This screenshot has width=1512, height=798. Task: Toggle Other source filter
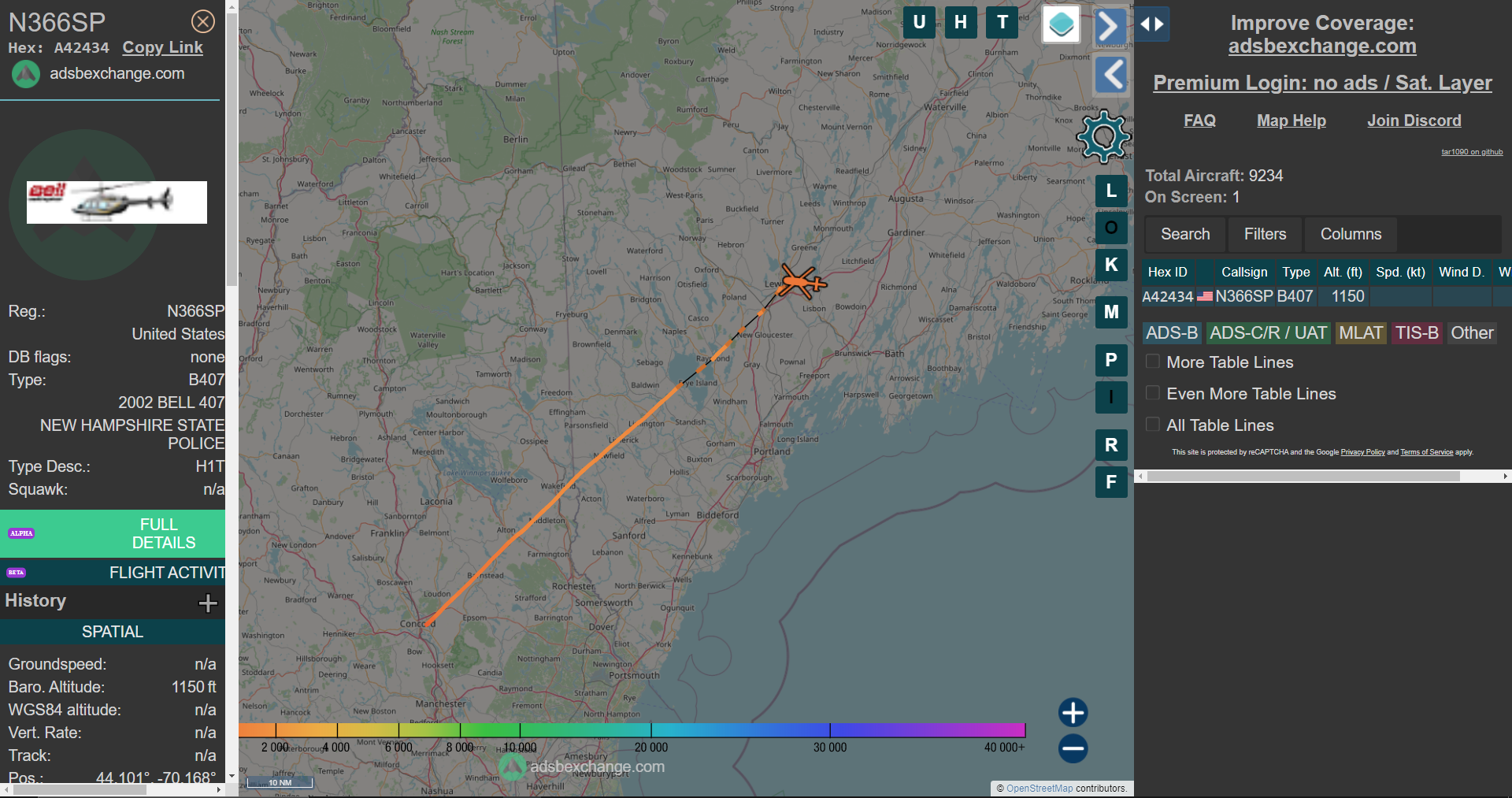1472,333
